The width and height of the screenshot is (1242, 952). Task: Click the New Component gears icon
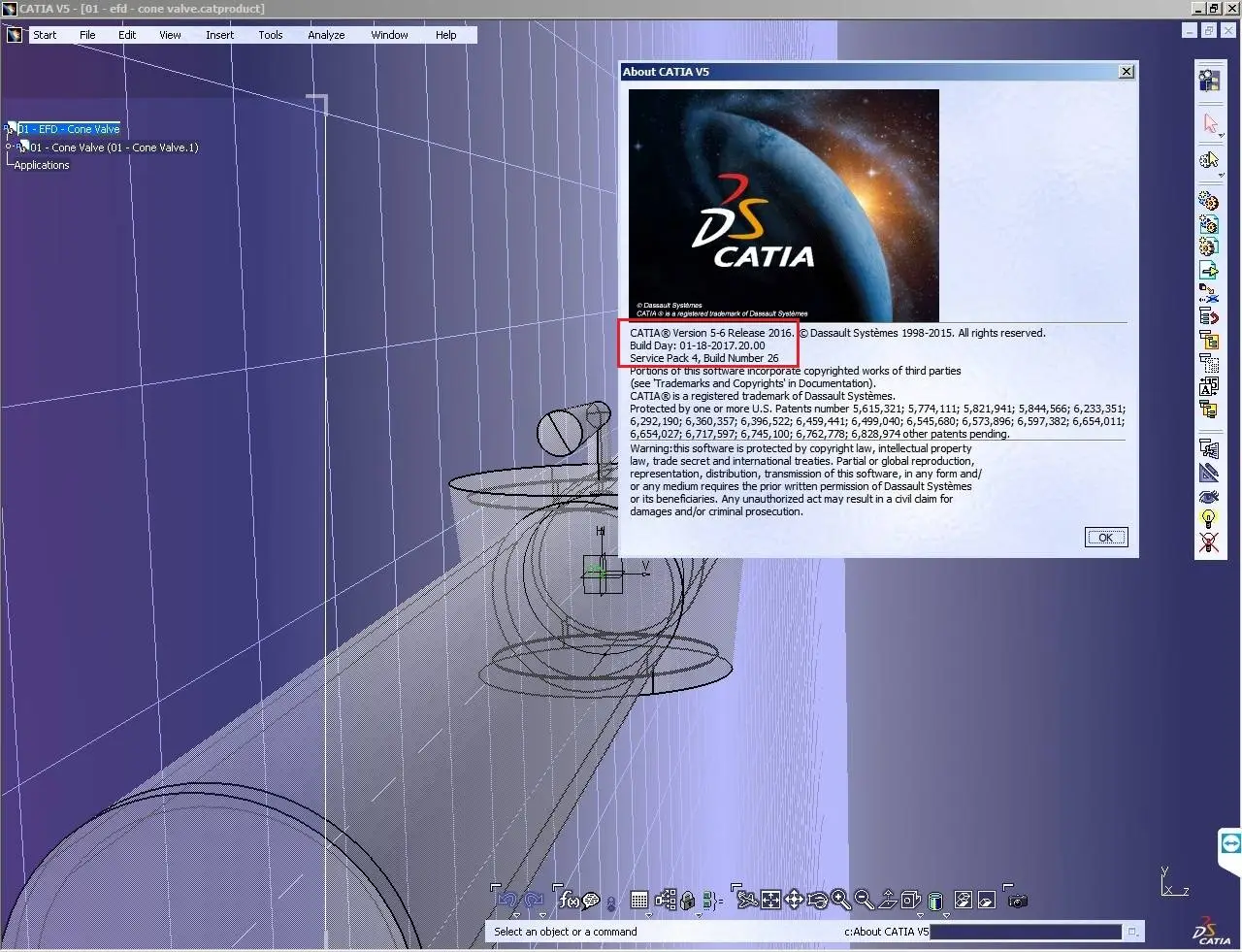pyautogui.click(x=1208, y=201)
